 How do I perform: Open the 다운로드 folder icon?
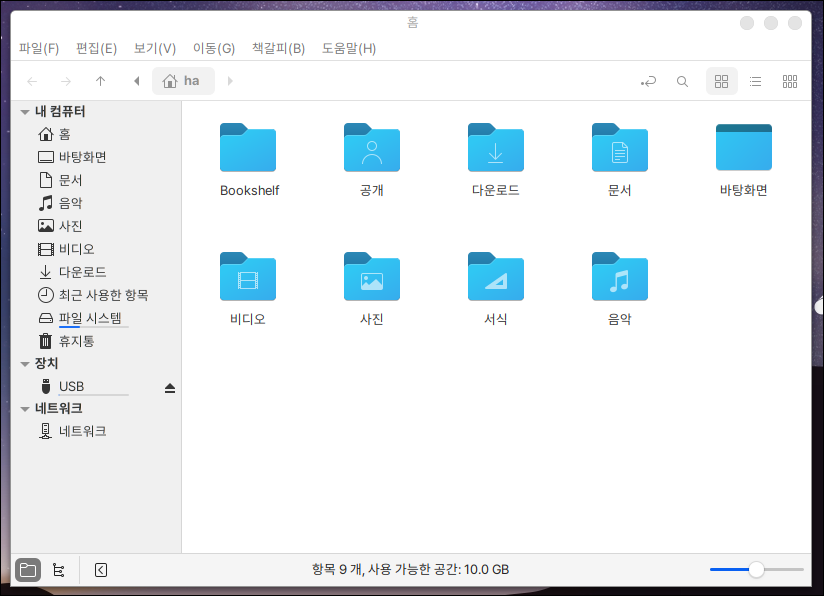point(495,149)
